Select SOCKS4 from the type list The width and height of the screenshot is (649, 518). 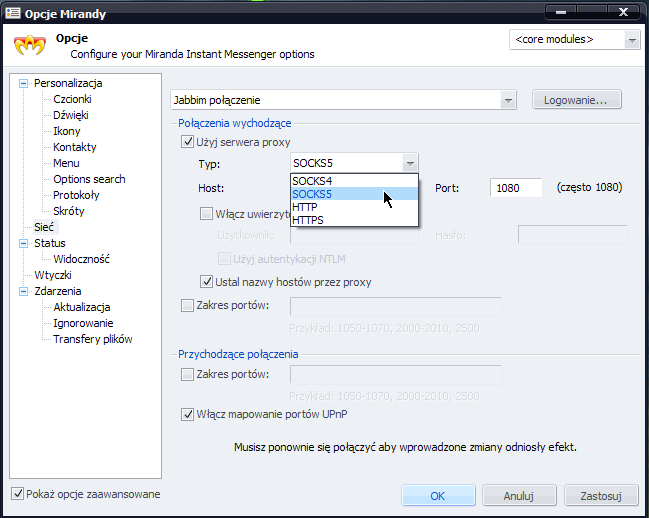354,181
